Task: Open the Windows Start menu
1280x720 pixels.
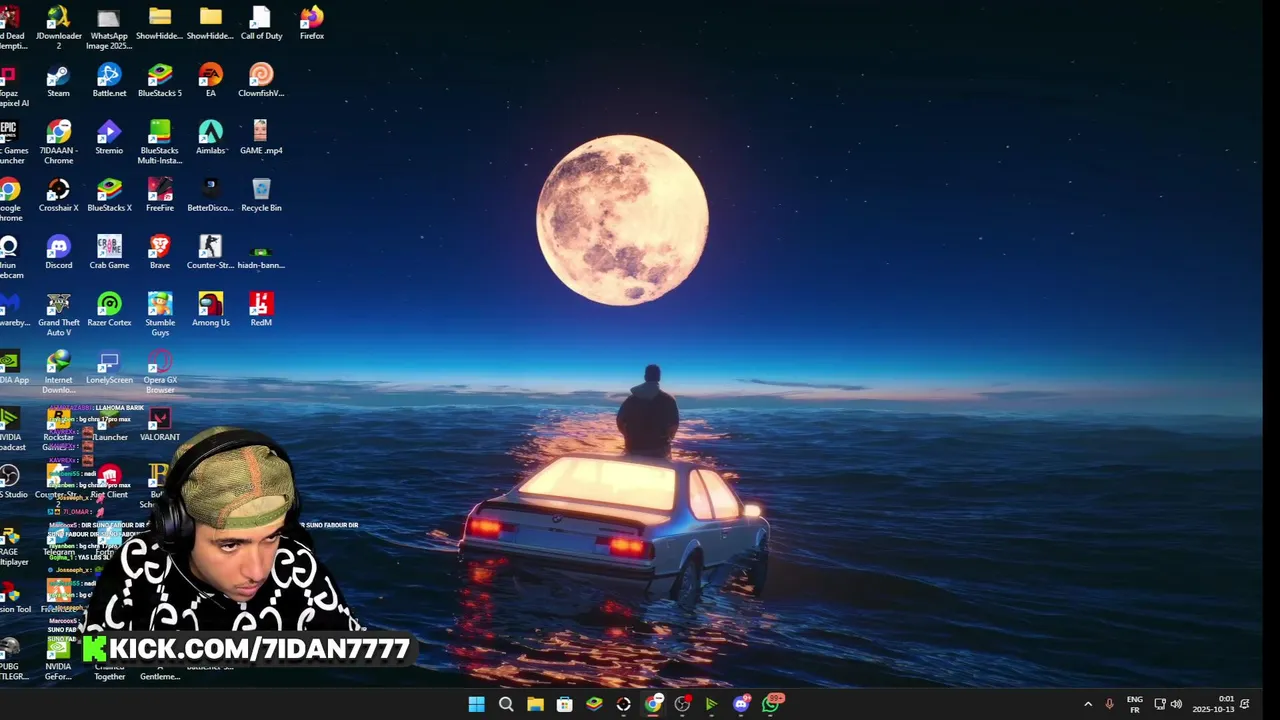Action: (x=477, y=704)
